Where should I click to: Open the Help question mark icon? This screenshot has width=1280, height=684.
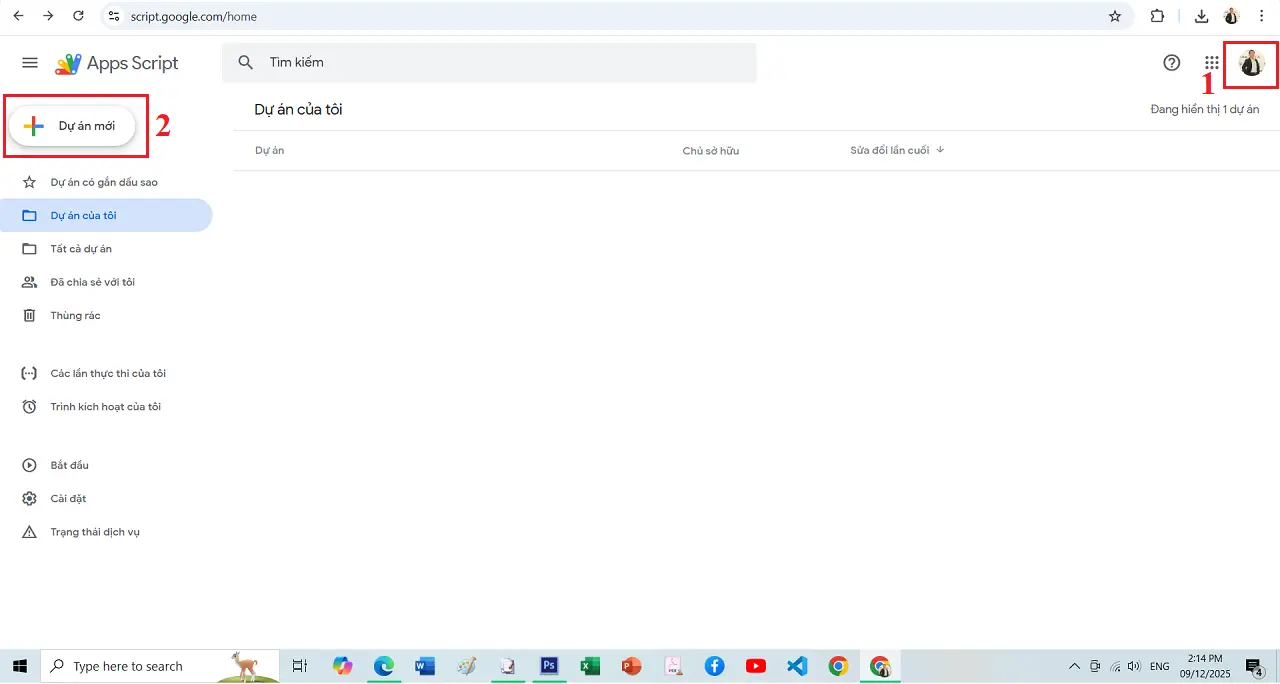[x=1171, y=63]
